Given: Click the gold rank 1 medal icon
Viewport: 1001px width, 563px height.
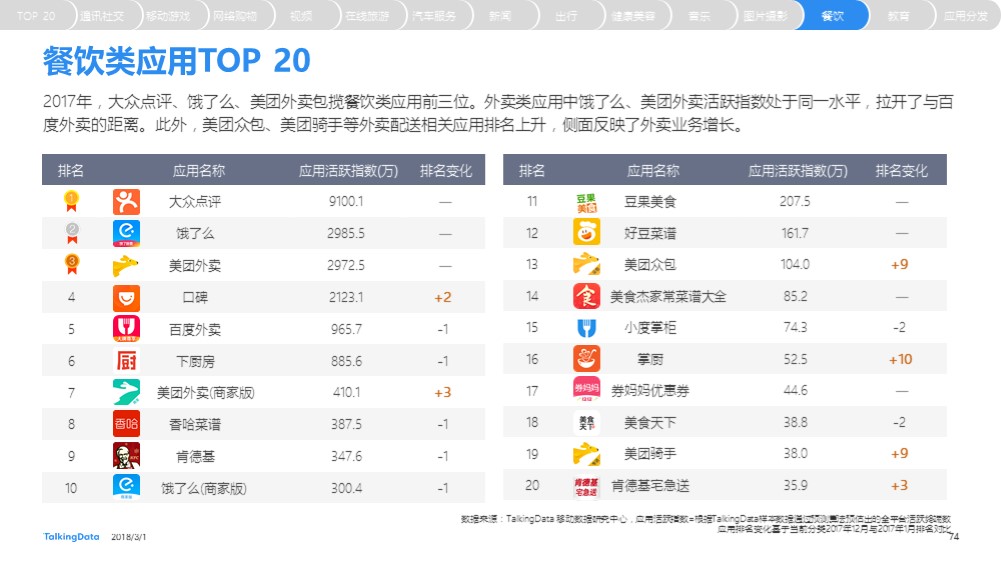Looking at the screenshot, I should coord(72,202).
